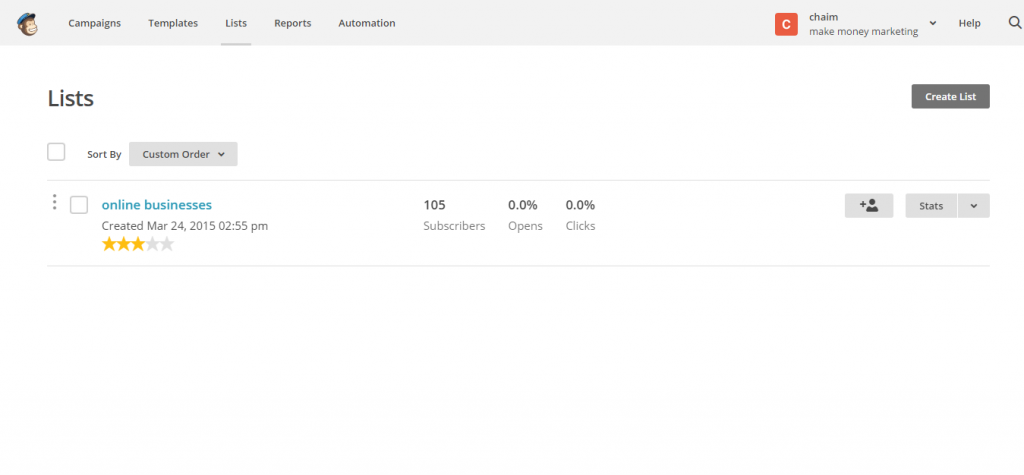
Task: Open search with the magnifier icon
Action: tap(1015, 23)
